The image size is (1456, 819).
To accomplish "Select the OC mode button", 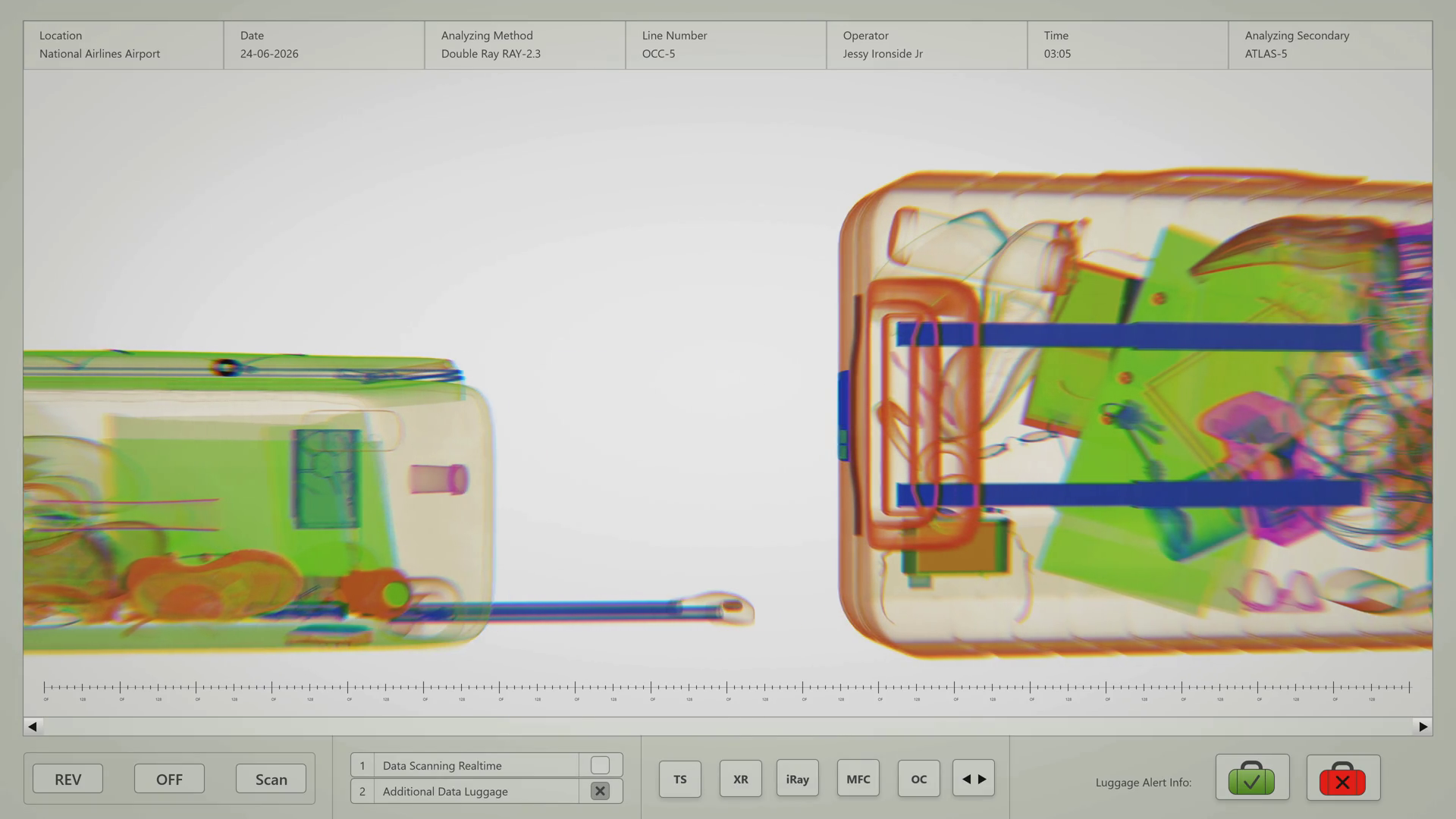I will tap(918, 779).
